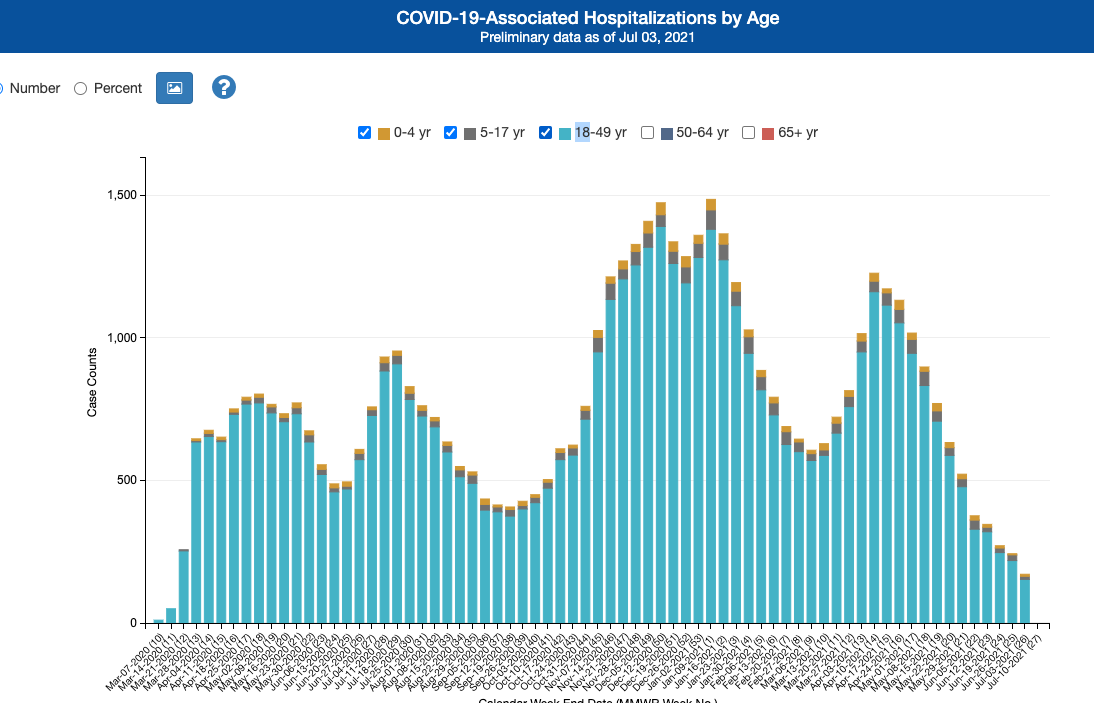1094x703 pixels.
Task: Uncheck the 5-17 yr checkbox
Action: coord(451,133)
